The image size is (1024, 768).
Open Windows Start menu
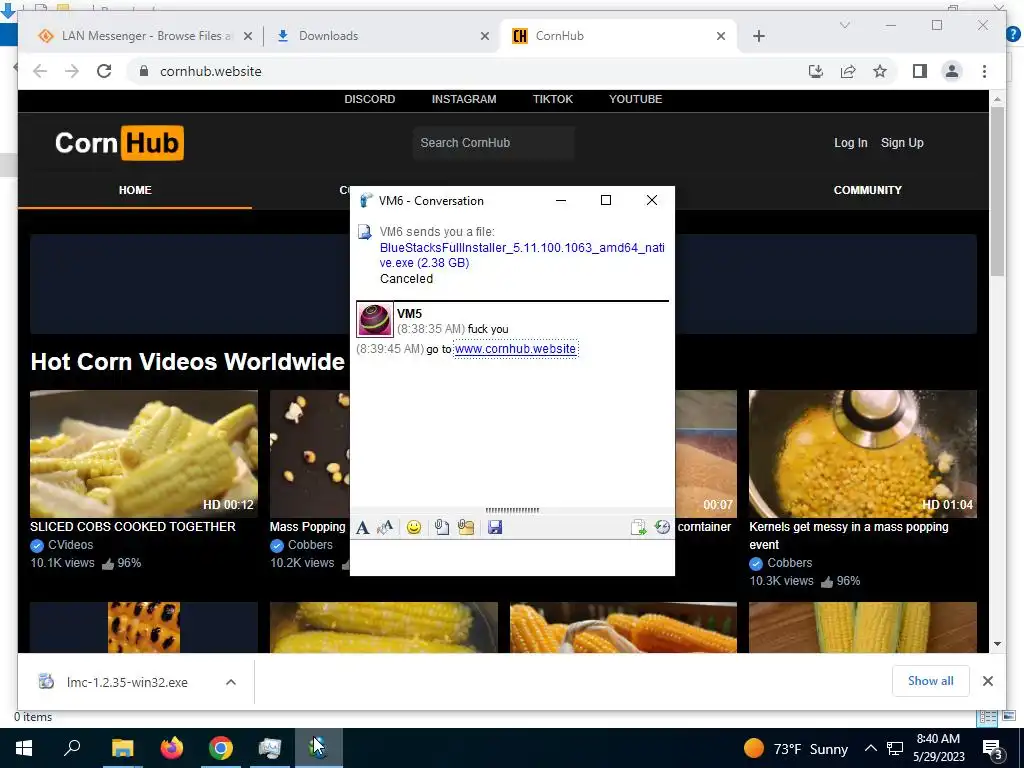(x=24, y=748)
